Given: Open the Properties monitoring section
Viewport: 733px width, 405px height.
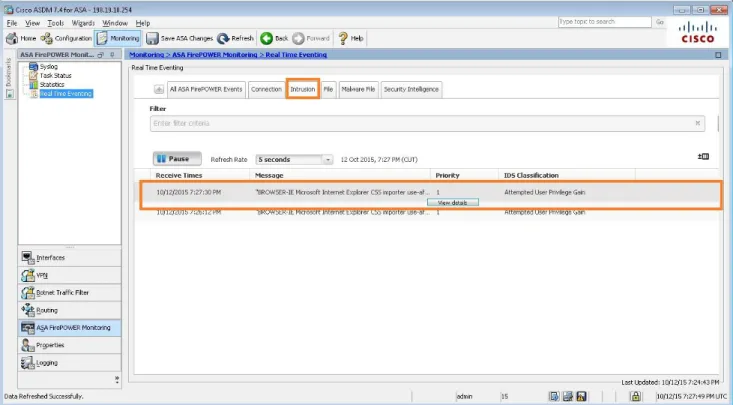Looking at the screenshot, I should [x=70, y=345].
